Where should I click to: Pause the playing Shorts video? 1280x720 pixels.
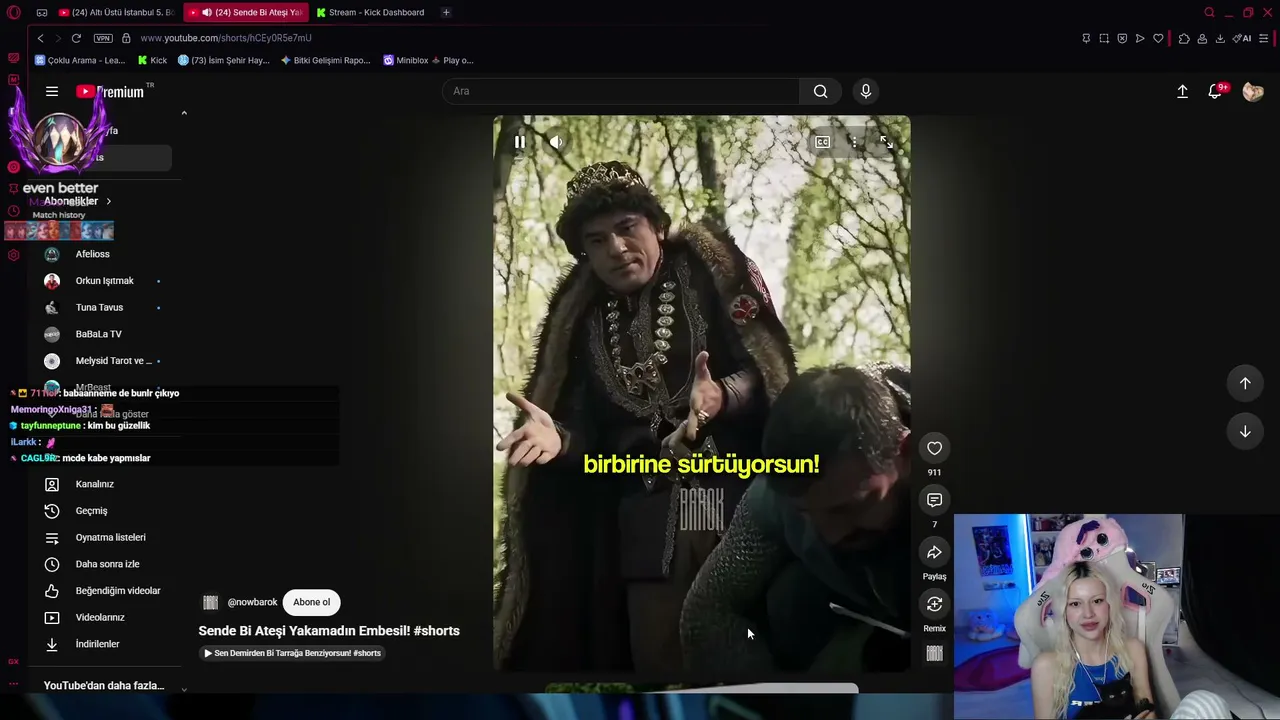(x=519, y=142)
